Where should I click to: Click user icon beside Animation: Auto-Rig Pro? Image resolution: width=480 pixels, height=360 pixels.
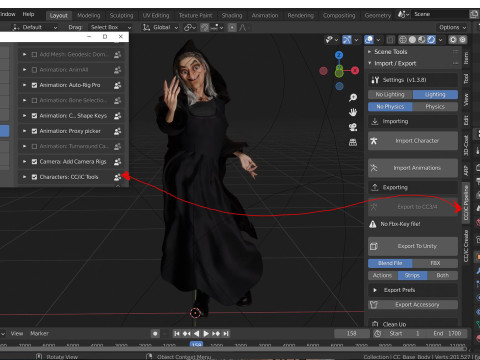pos(117,85)
